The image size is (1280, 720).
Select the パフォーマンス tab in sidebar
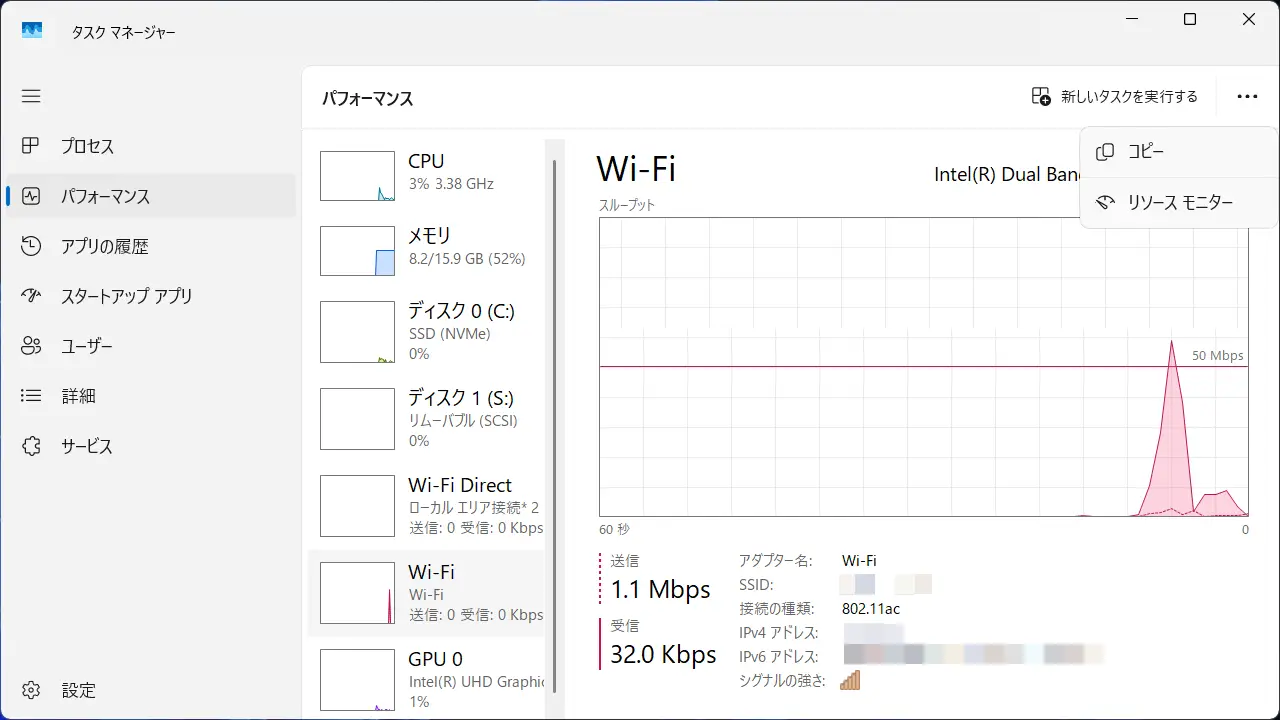pos(105,196)
